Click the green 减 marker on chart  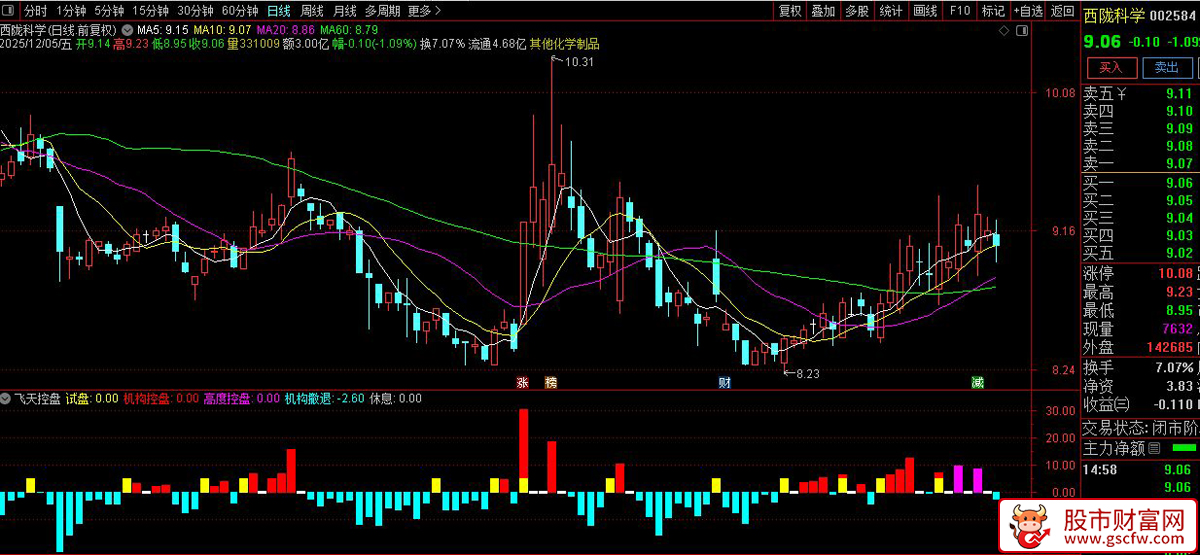(977, 383)
